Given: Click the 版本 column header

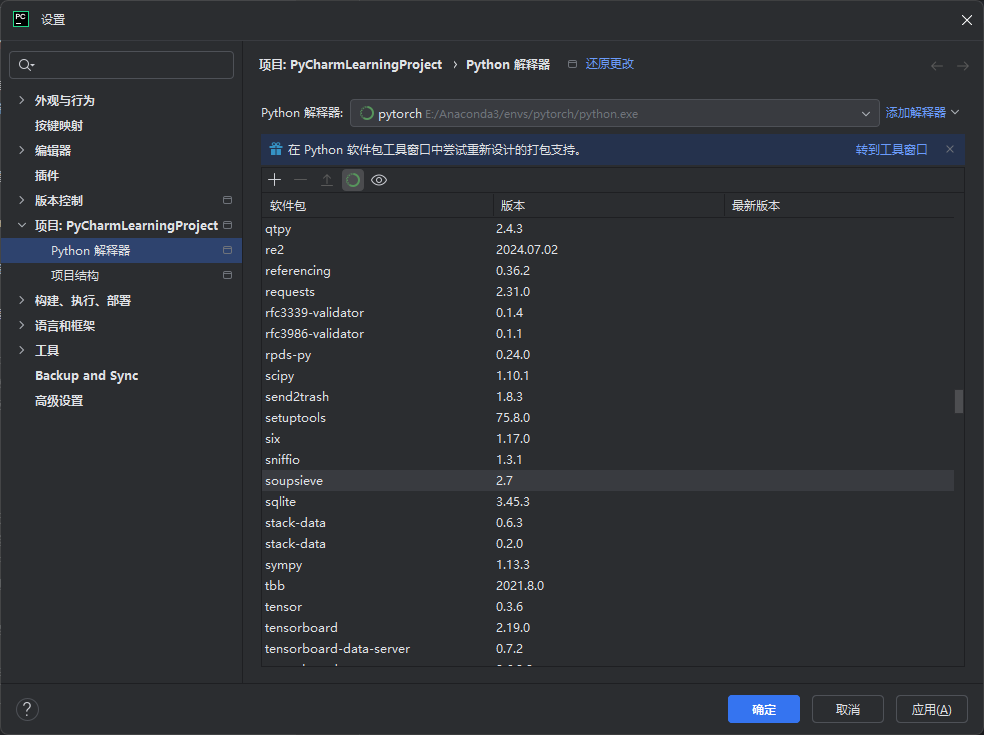Looking at the screenshot, I should tap(609, 205).
